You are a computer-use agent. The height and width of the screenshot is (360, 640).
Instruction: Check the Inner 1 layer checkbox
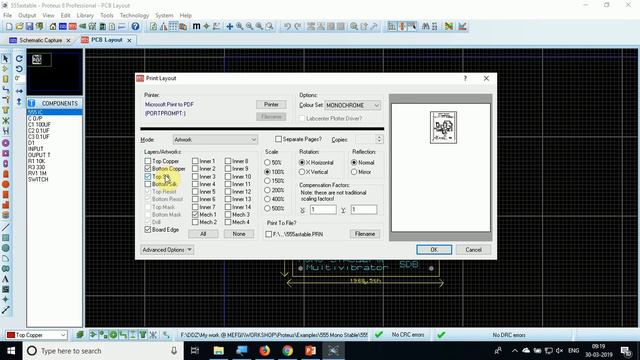click(x=195, y=161)
